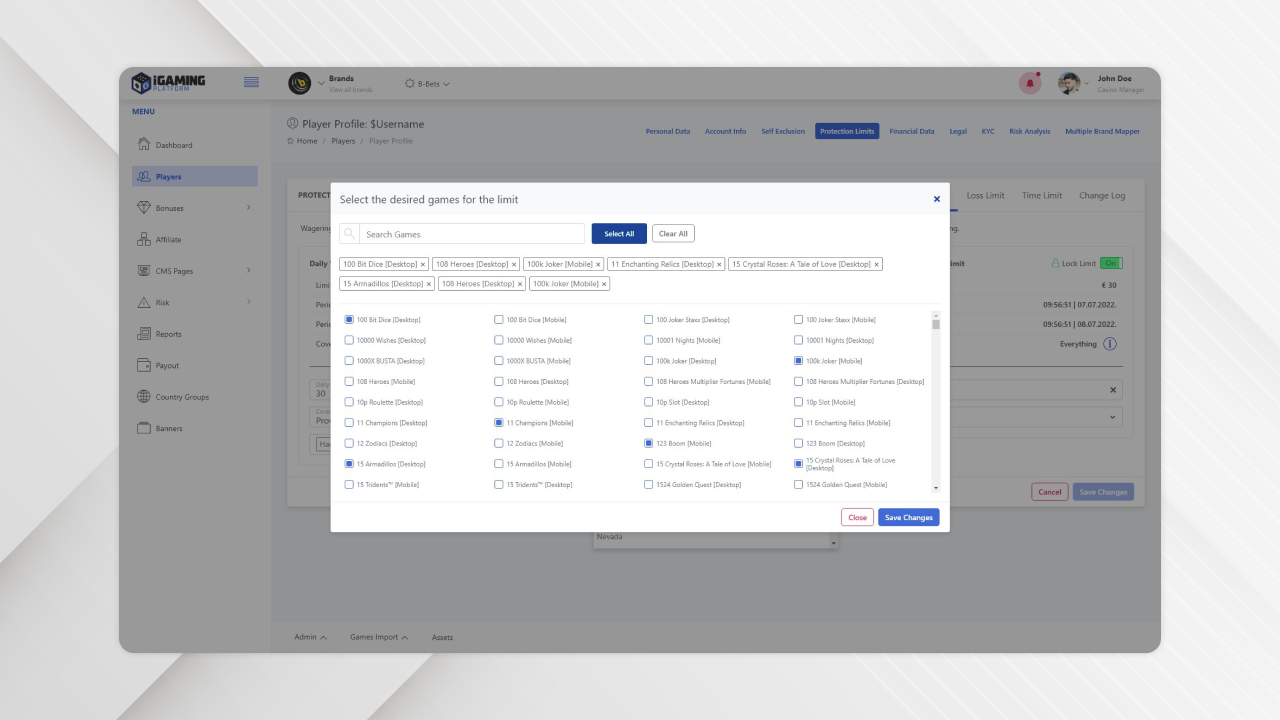Viewport: 1280px width, 720px height.
Task: Click the game list scrollbar thumb
Action: (936, 324)
